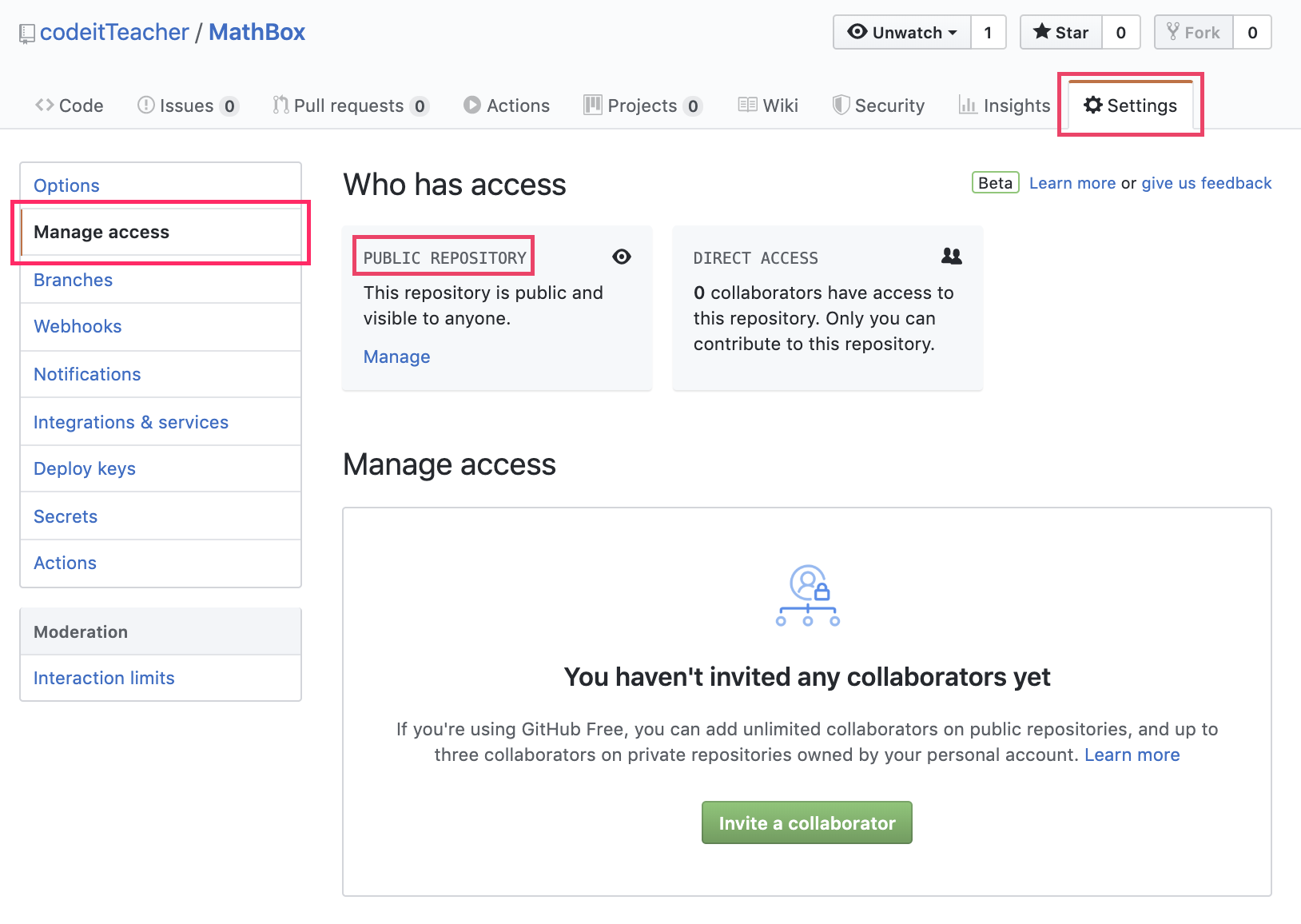Image resolution: width=1301 pixels, height=924 pixels.
Task: Click the Fork button
Action: tap(1193, 32)
